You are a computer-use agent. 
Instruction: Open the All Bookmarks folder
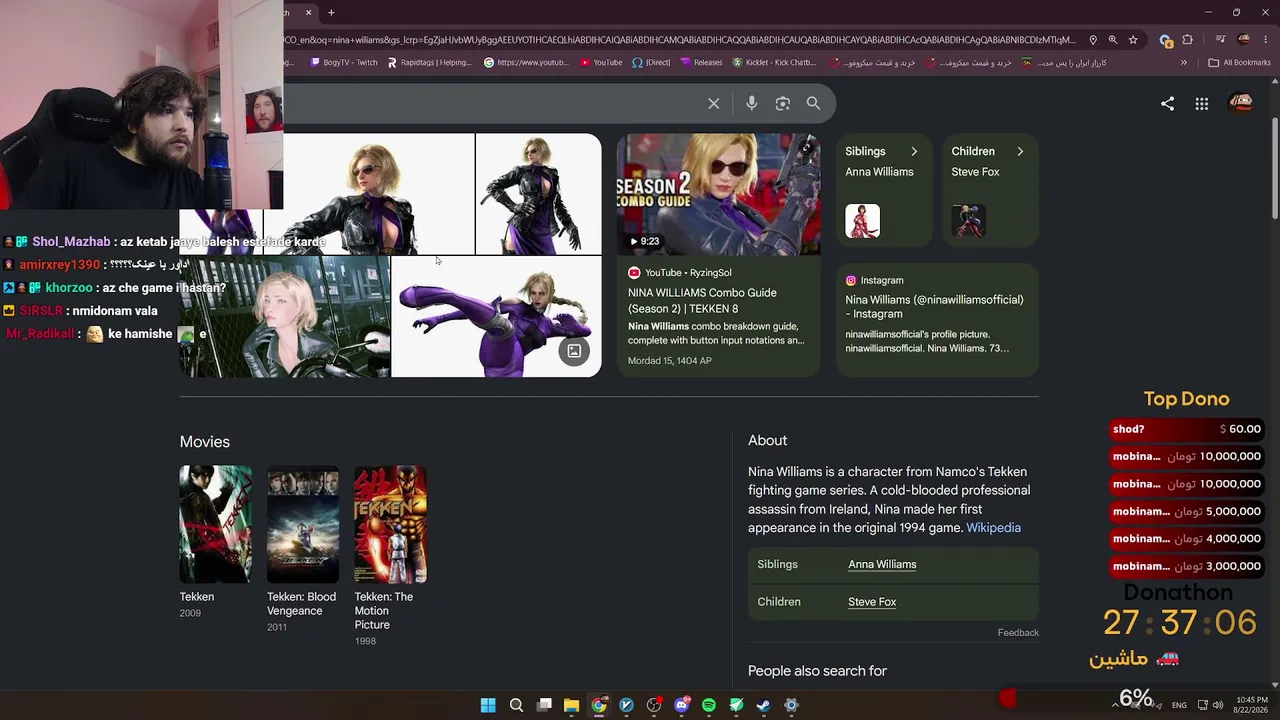[1240, 62]
